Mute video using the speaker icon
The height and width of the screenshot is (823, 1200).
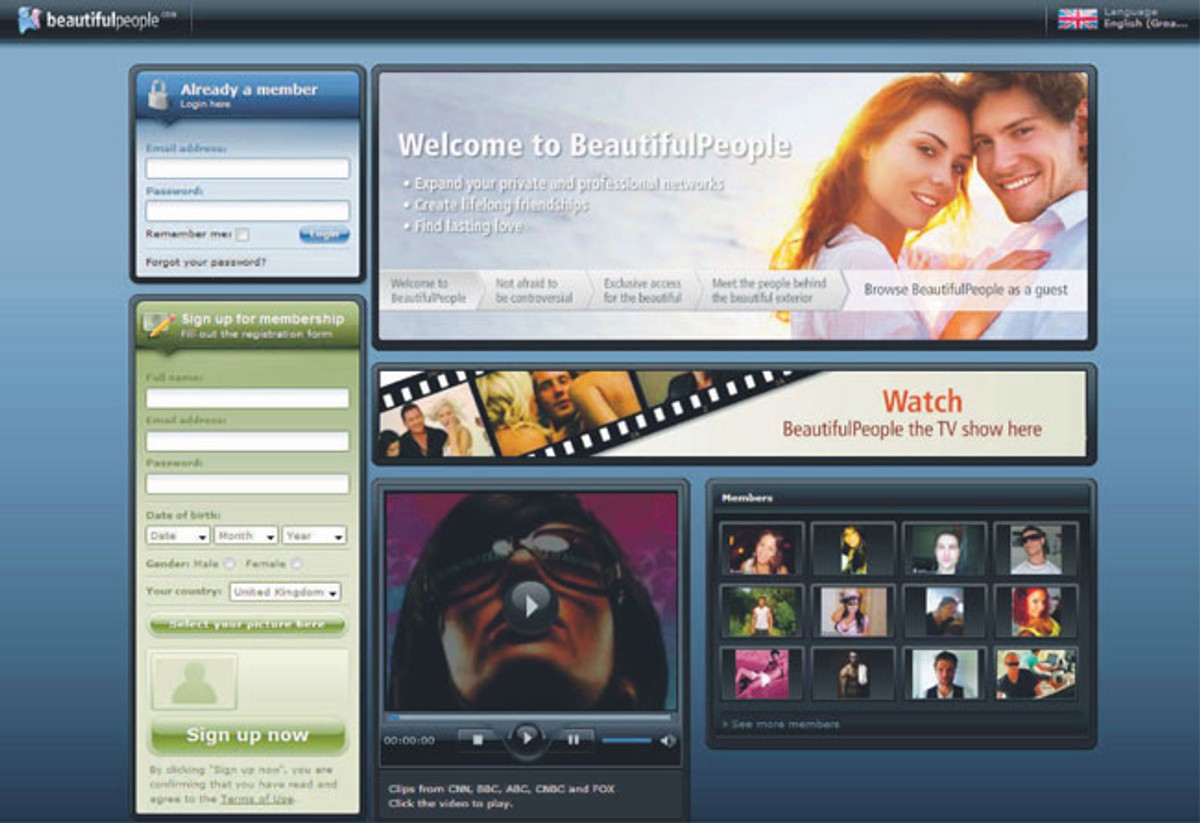pyautogui.click(x=668, y=741)
